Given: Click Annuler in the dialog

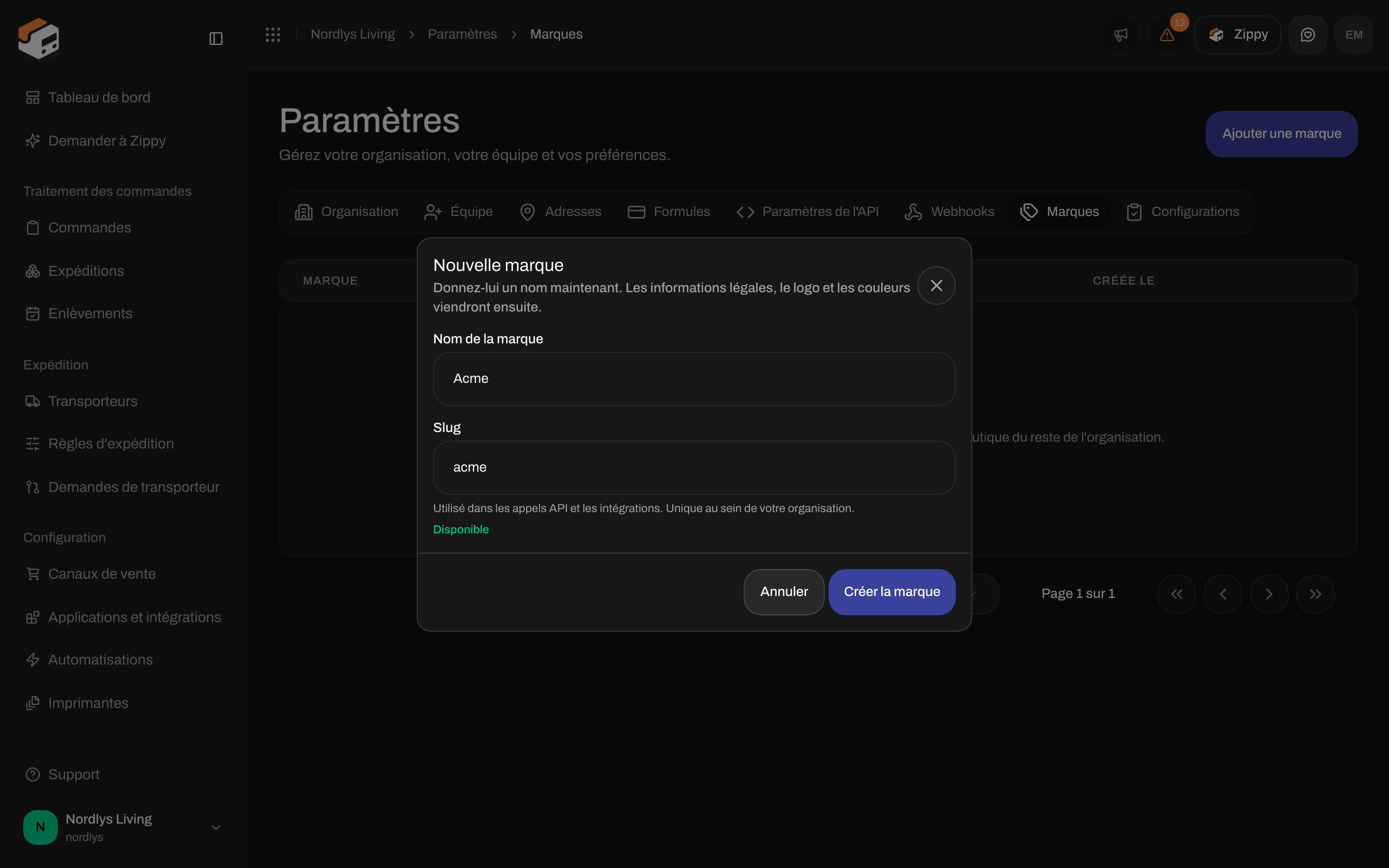Looking at the screenshot, I should coord(784,592).
